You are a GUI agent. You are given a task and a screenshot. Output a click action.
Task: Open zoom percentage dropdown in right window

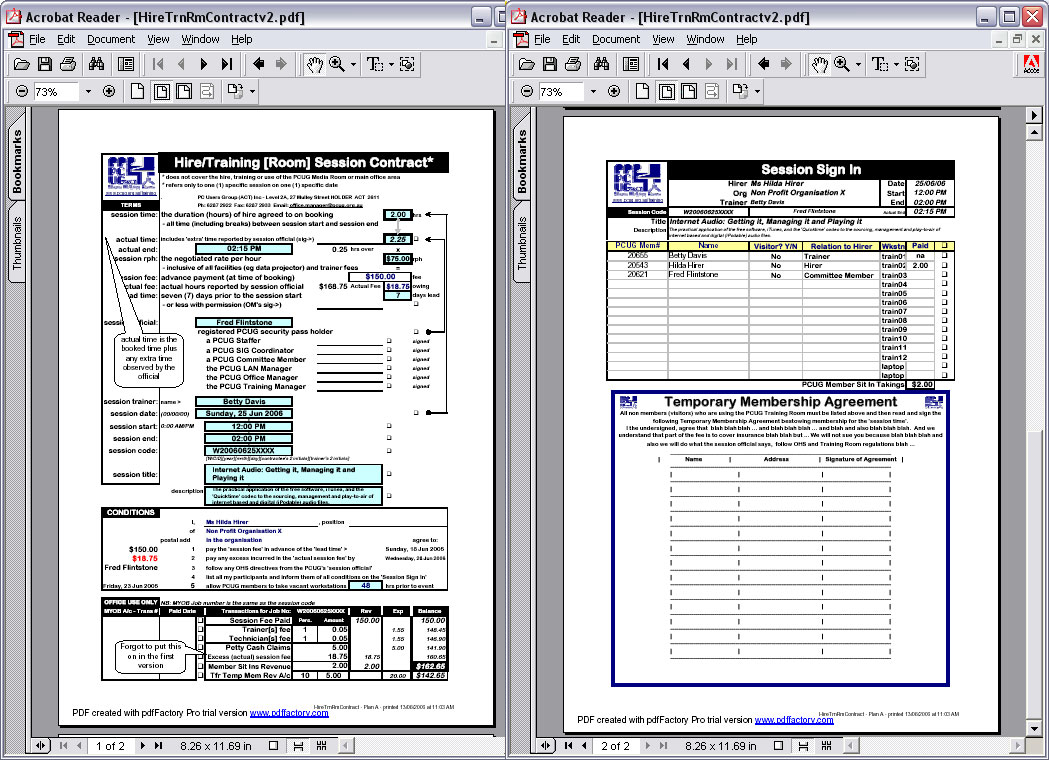[x=593, y=91]
